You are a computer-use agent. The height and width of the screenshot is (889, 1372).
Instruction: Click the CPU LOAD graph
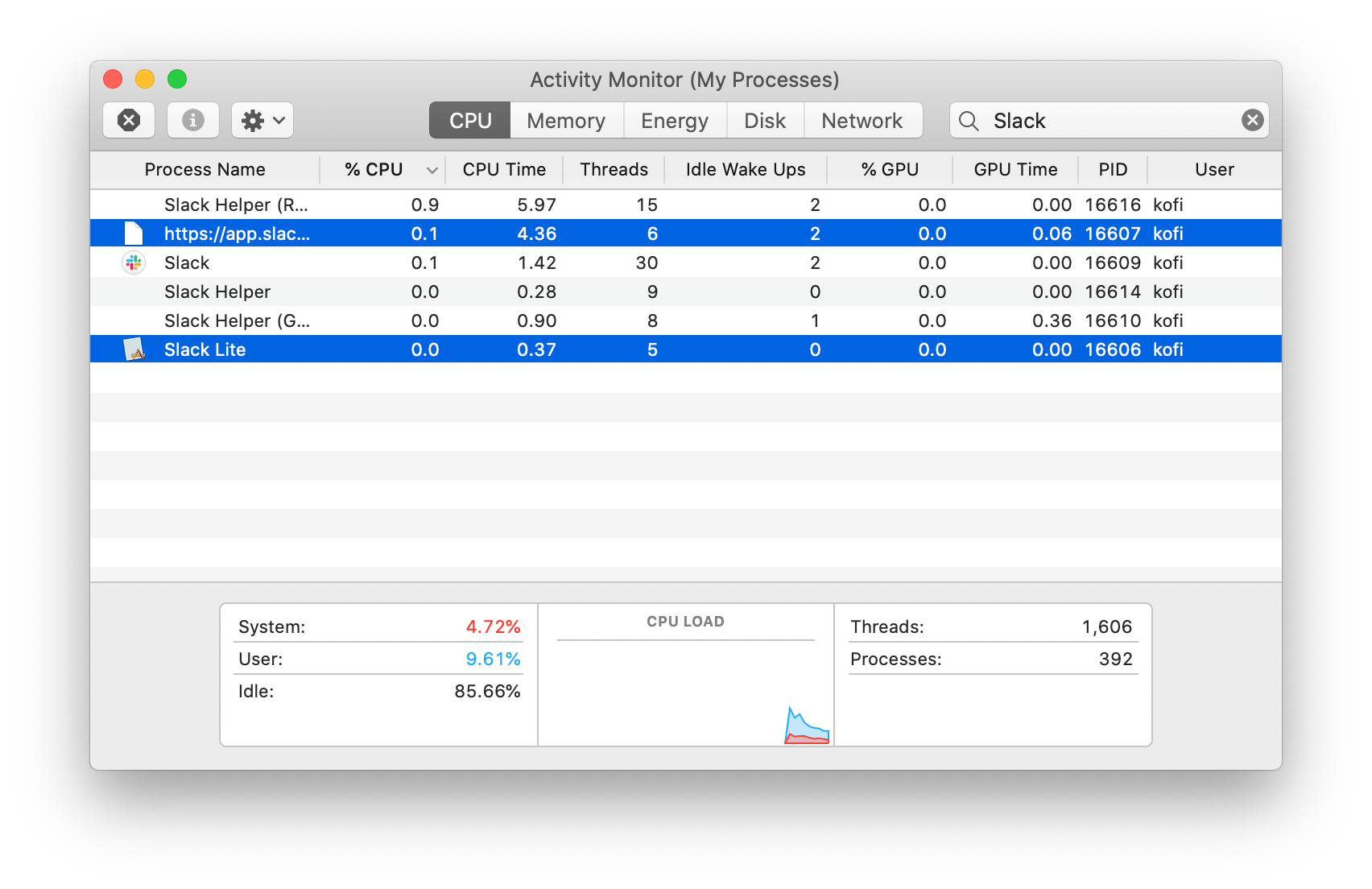(x=686, y=693)
